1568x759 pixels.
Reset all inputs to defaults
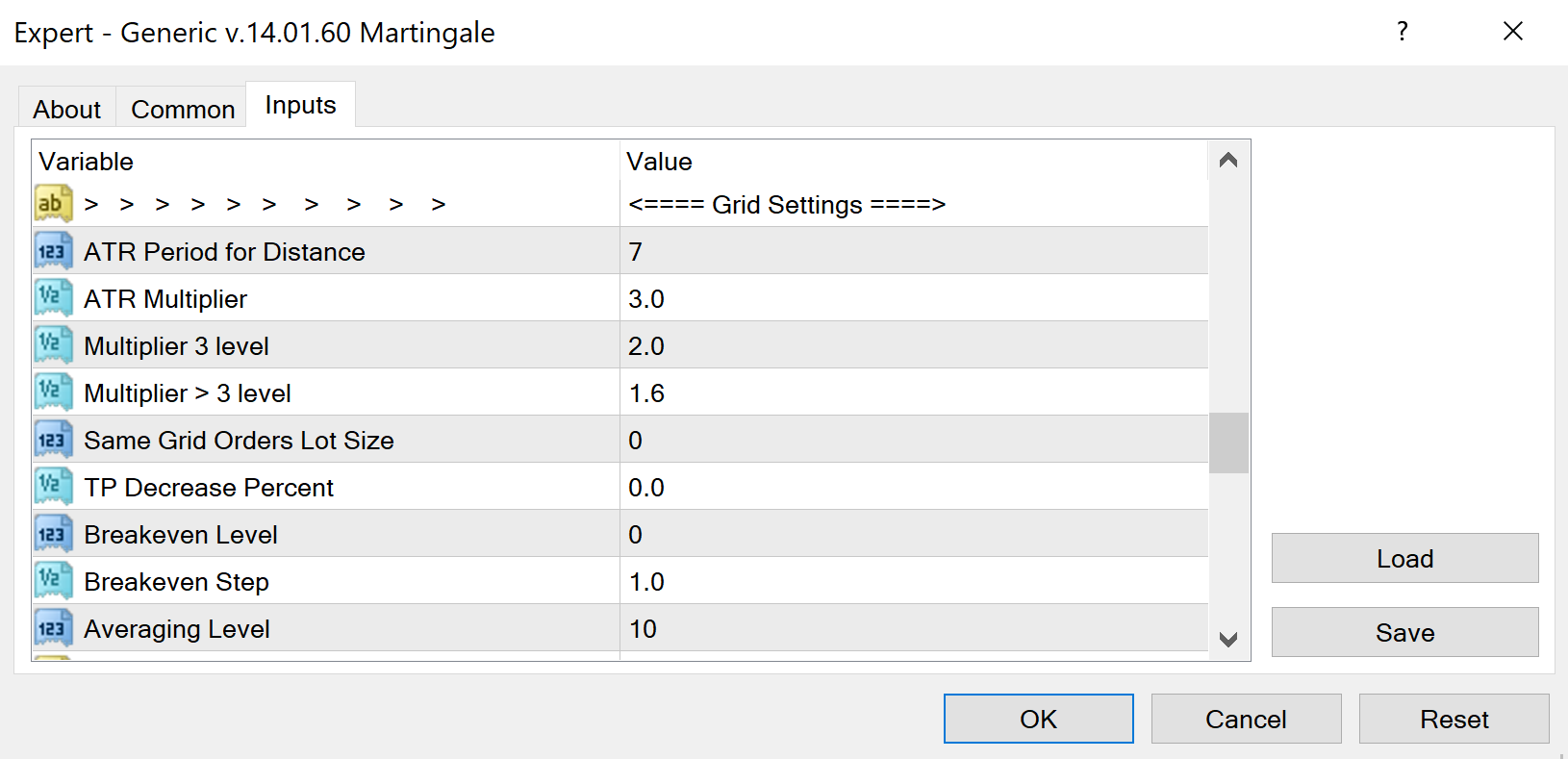(x=1454, y=719)
